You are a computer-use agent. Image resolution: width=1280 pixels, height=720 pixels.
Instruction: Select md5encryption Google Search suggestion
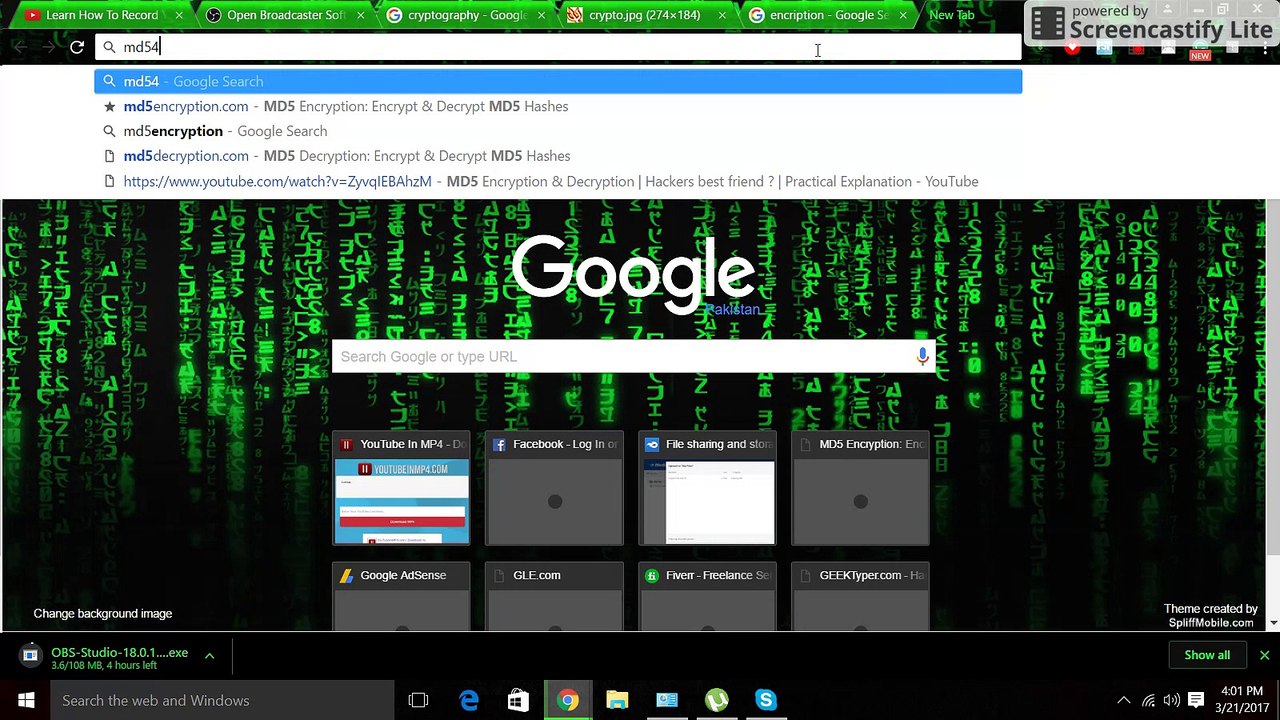558,131
